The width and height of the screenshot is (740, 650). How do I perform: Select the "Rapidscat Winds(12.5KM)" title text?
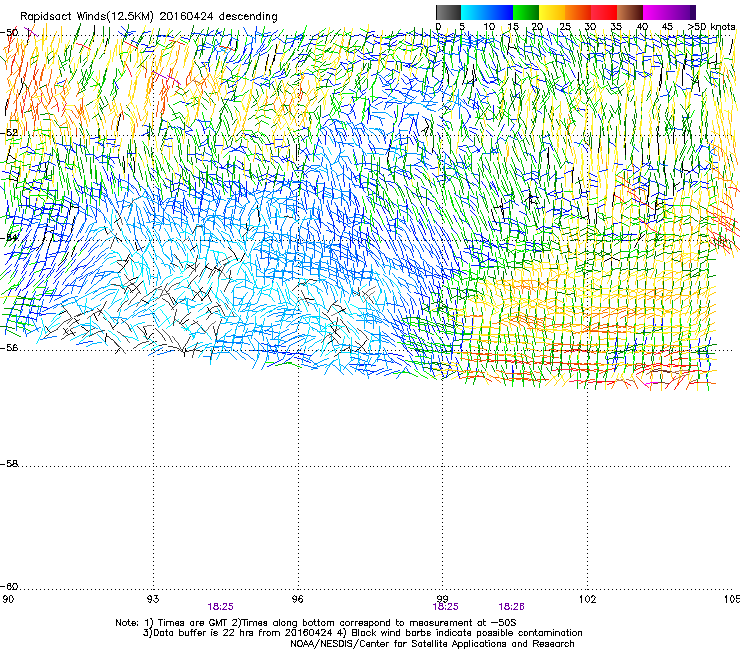pos(87,17)
